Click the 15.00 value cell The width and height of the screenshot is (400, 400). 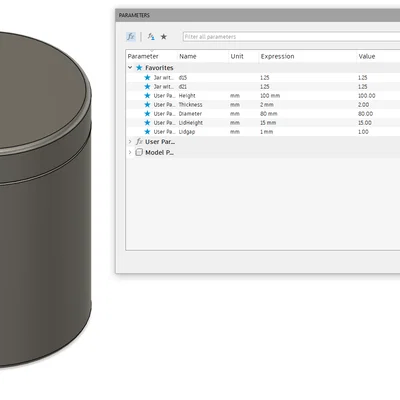(365, 123)
